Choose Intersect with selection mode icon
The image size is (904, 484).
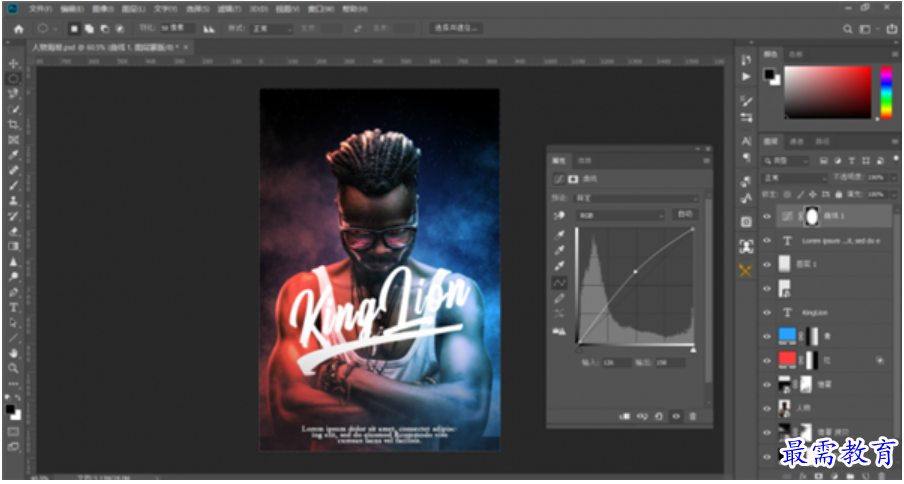click(119, 28)
